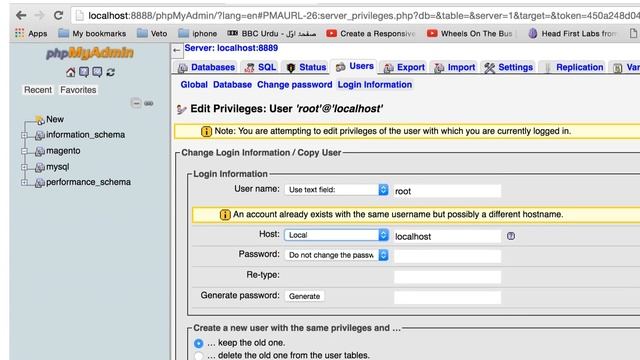Expand the magento database node

coord(24,151)
